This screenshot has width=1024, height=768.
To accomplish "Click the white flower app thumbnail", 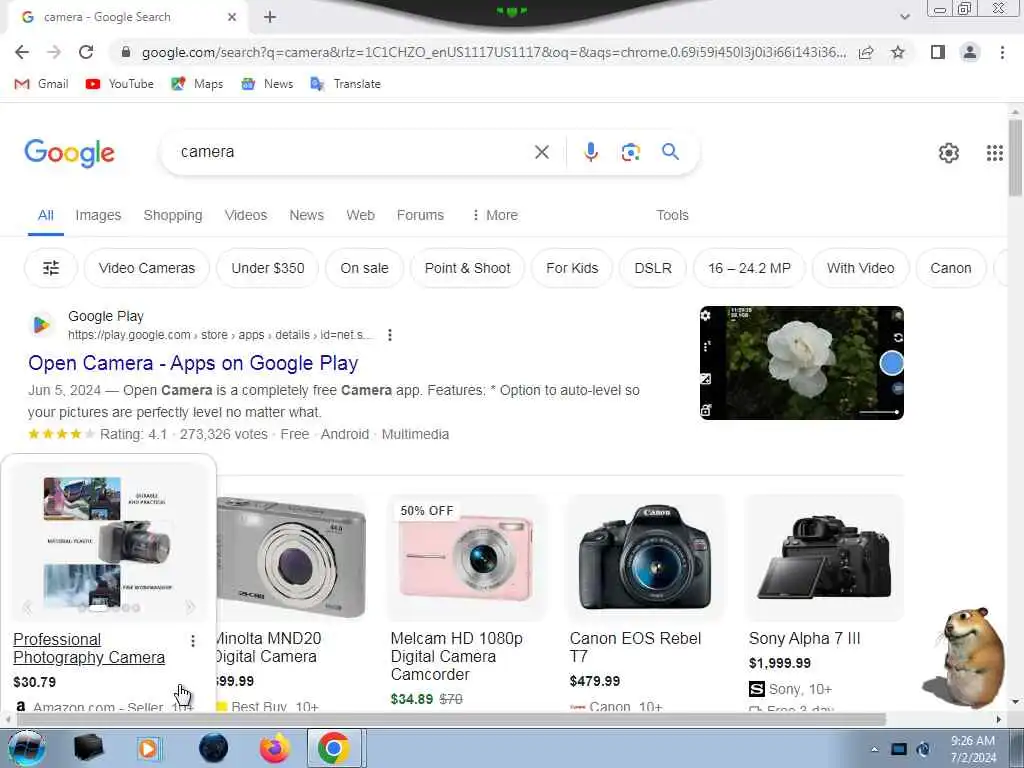I will (x=801, y=362).
